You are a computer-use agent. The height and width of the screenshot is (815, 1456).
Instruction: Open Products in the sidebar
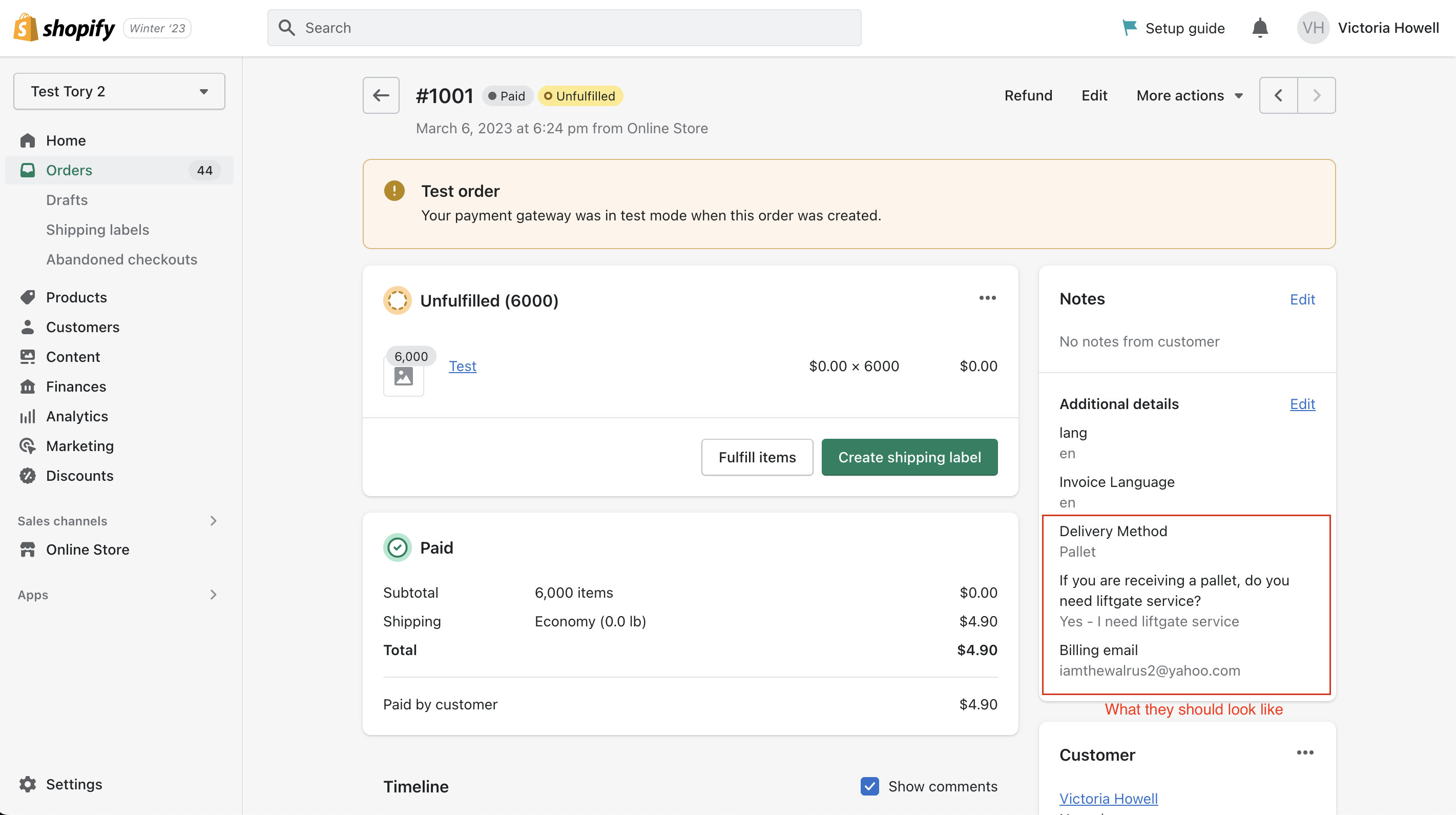point(76,297)
